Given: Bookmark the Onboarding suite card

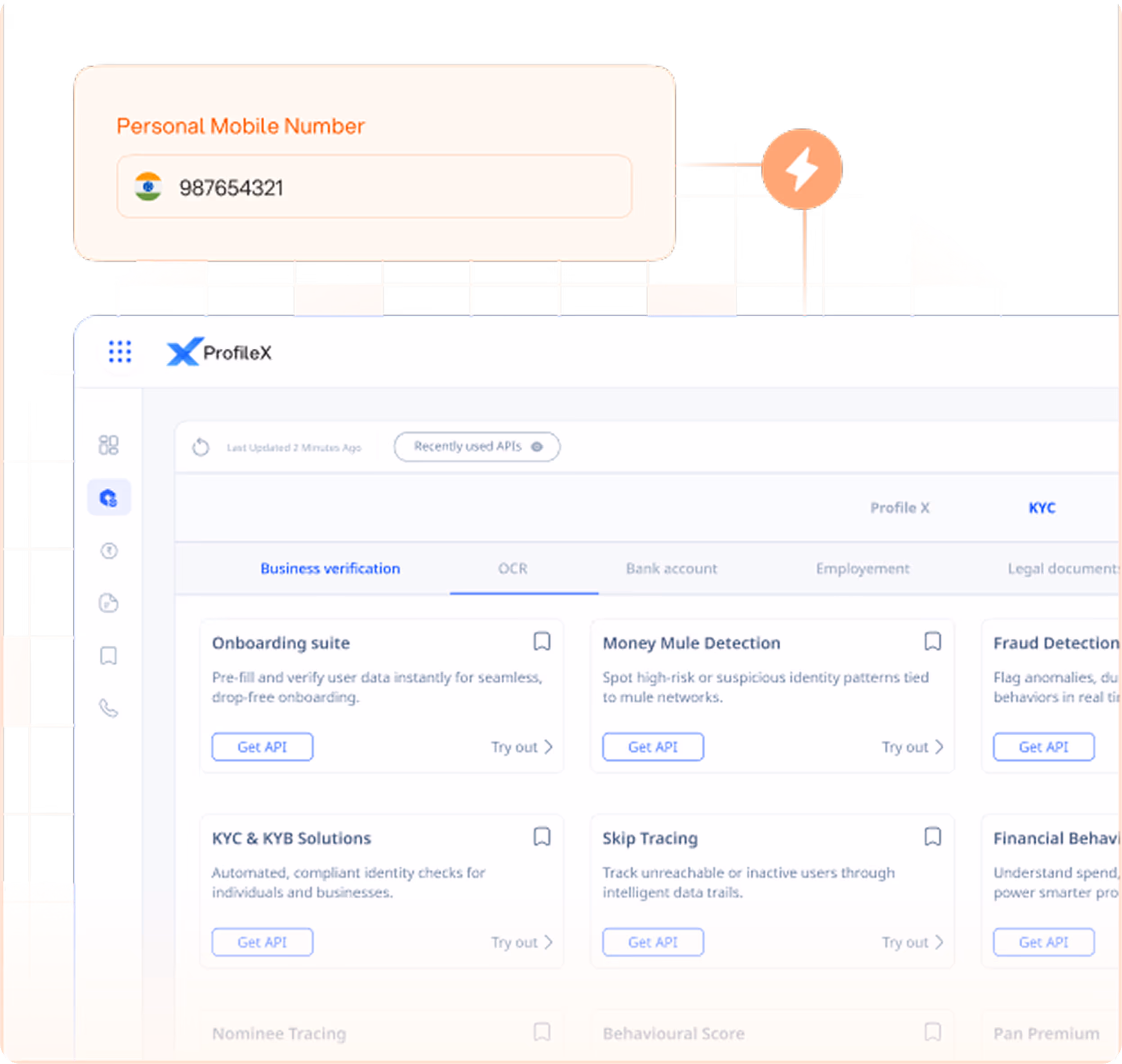Looking at the screenshot, I should pyautogui.click(x=542, y=642).
